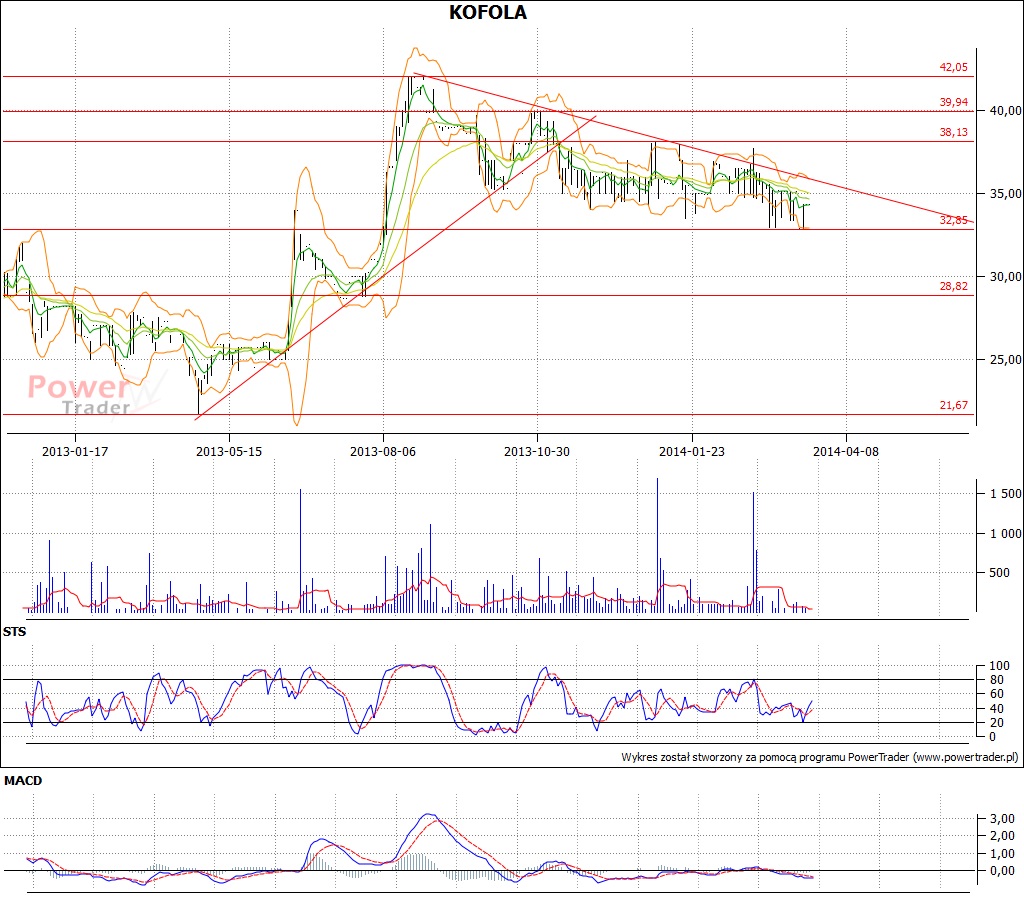Select the 2014-04-08 date label
Image resolution: width=1024 pixels, height=902 pixels.
pyautogui.click(x=846, y=451)
